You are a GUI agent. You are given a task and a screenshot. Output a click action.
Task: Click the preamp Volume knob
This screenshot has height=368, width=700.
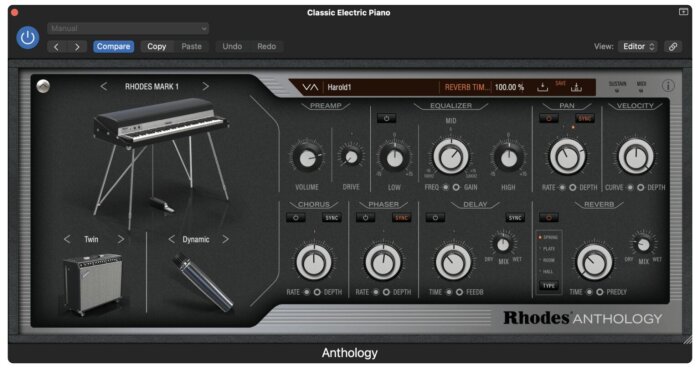coord(307,158)
